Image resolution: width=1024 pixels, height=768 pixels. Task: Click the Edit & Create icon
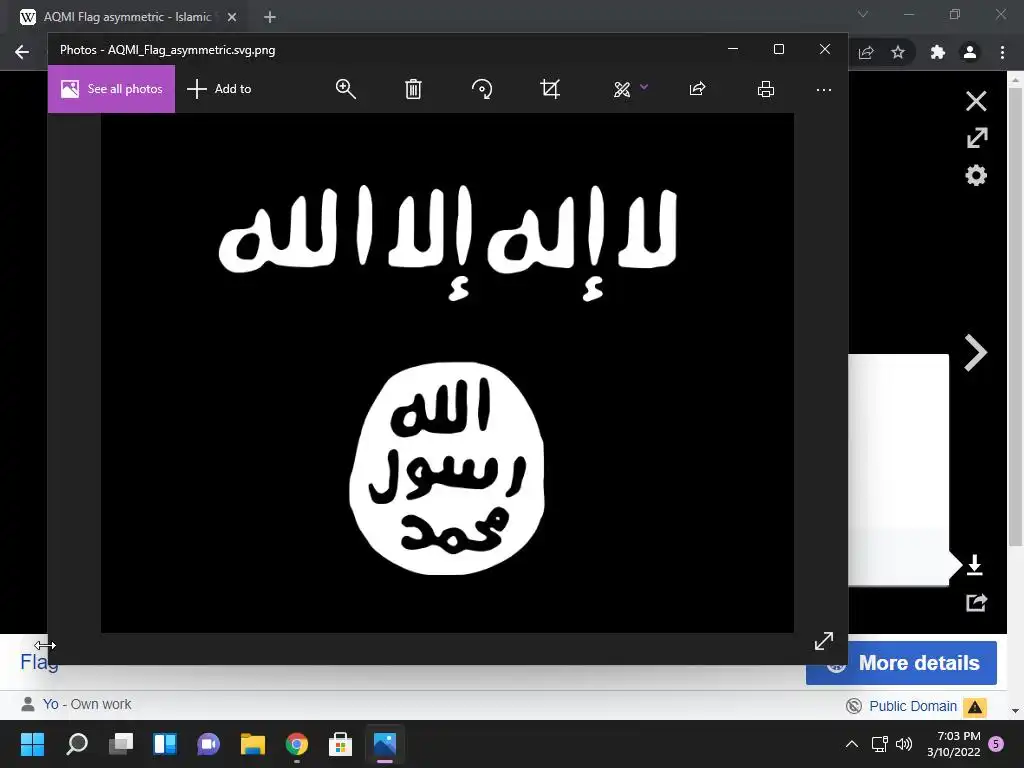click(622, 89)
